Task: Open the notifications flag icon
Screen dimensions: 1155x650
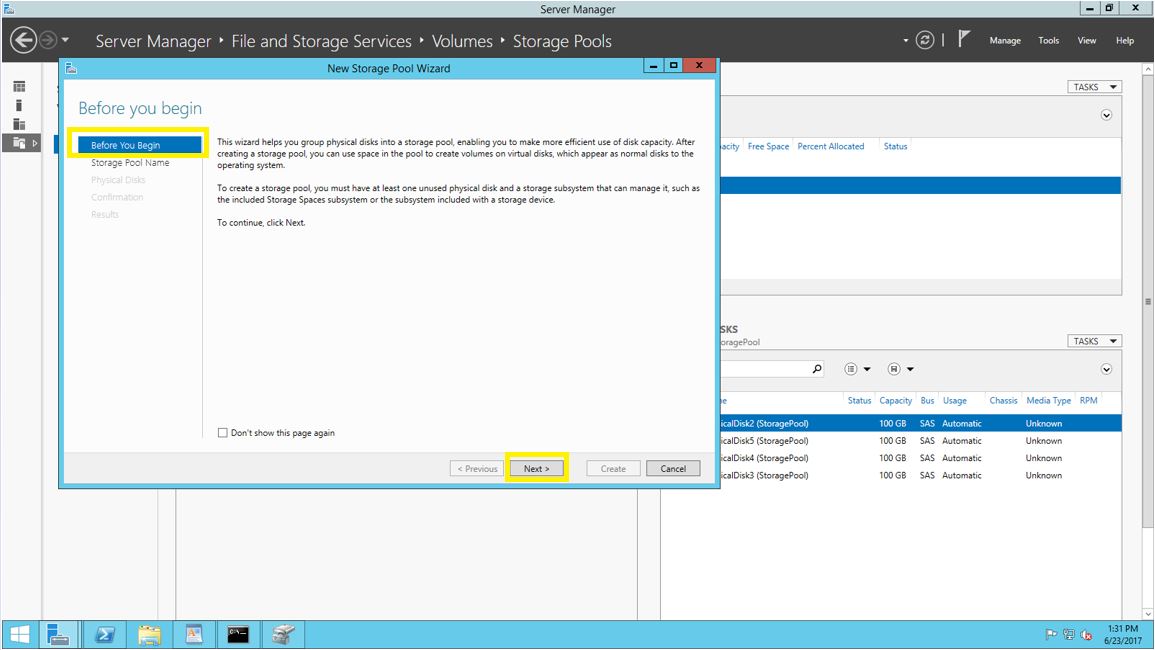Action: [962, 39]
